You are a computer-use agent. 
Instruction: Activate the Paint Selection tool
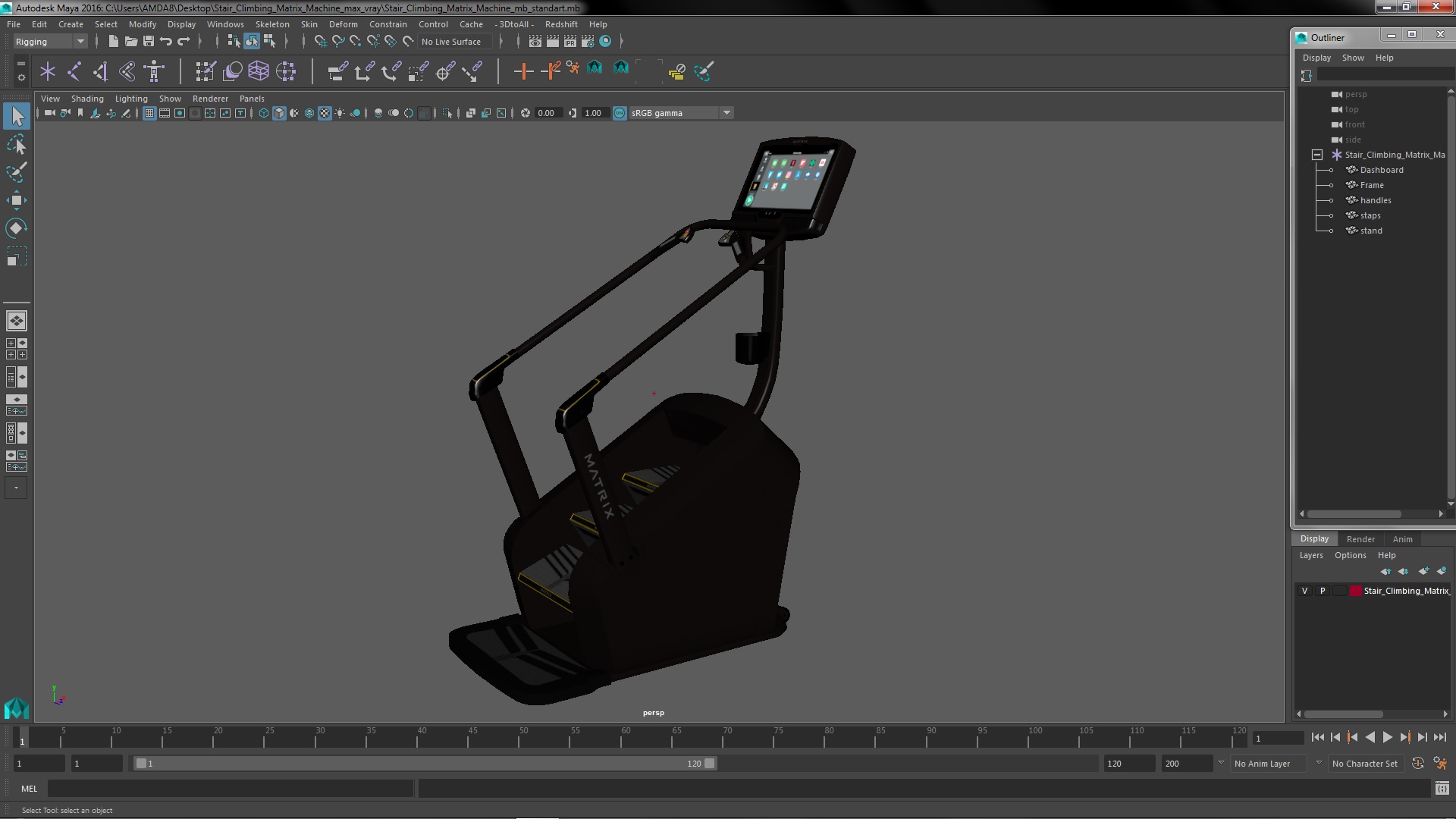[17, 172]
